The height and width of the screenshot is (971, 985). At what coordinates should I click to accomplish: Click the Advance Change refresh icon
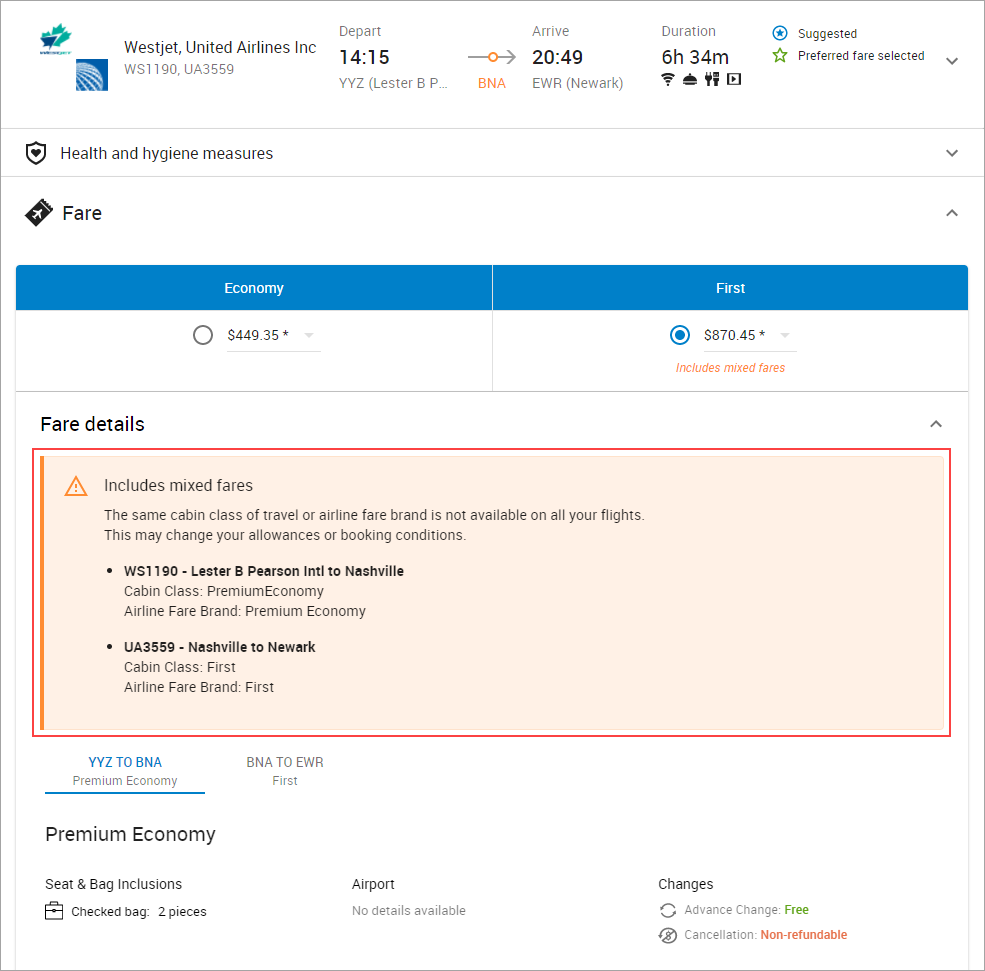pyautogui.click(x=668, y=910)
